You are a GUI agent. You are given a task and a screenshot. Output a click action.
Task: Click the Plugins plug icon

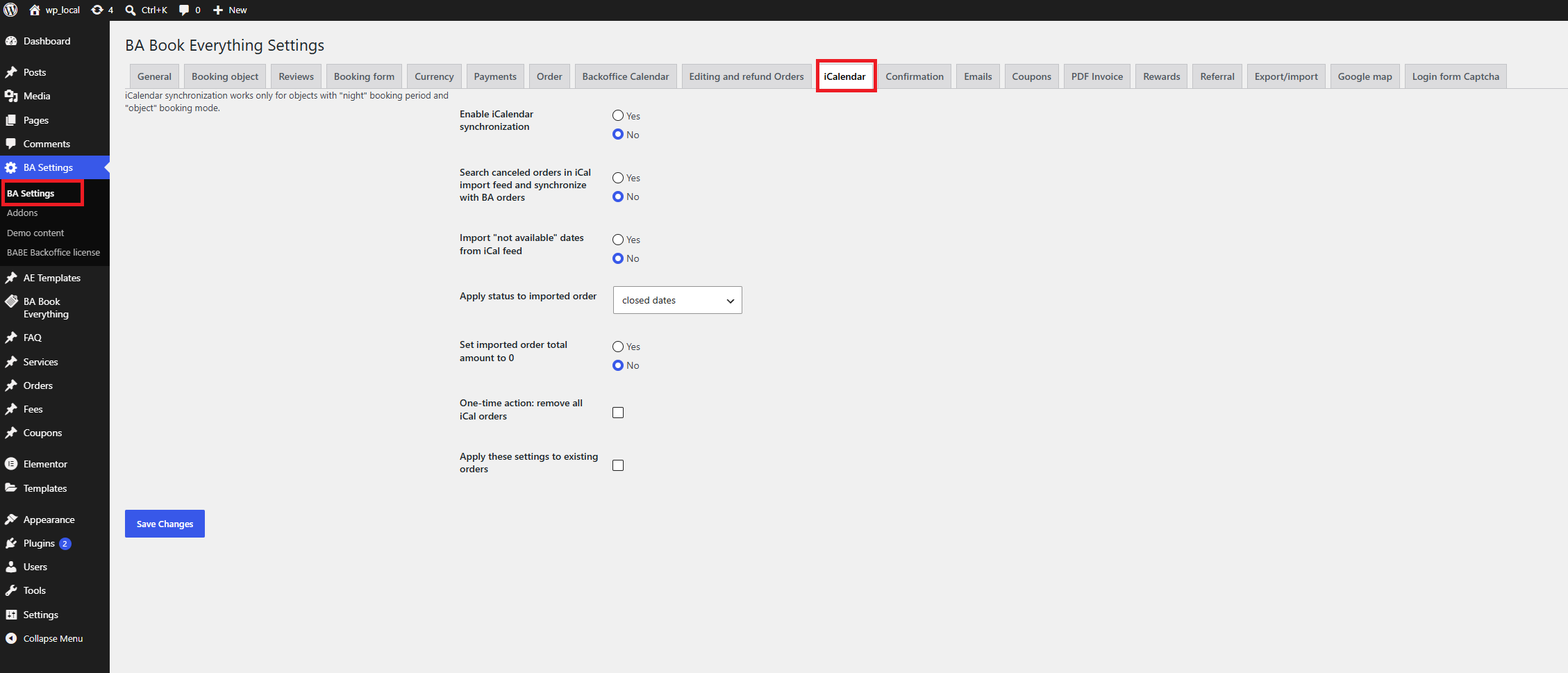(x=11, y=543)
